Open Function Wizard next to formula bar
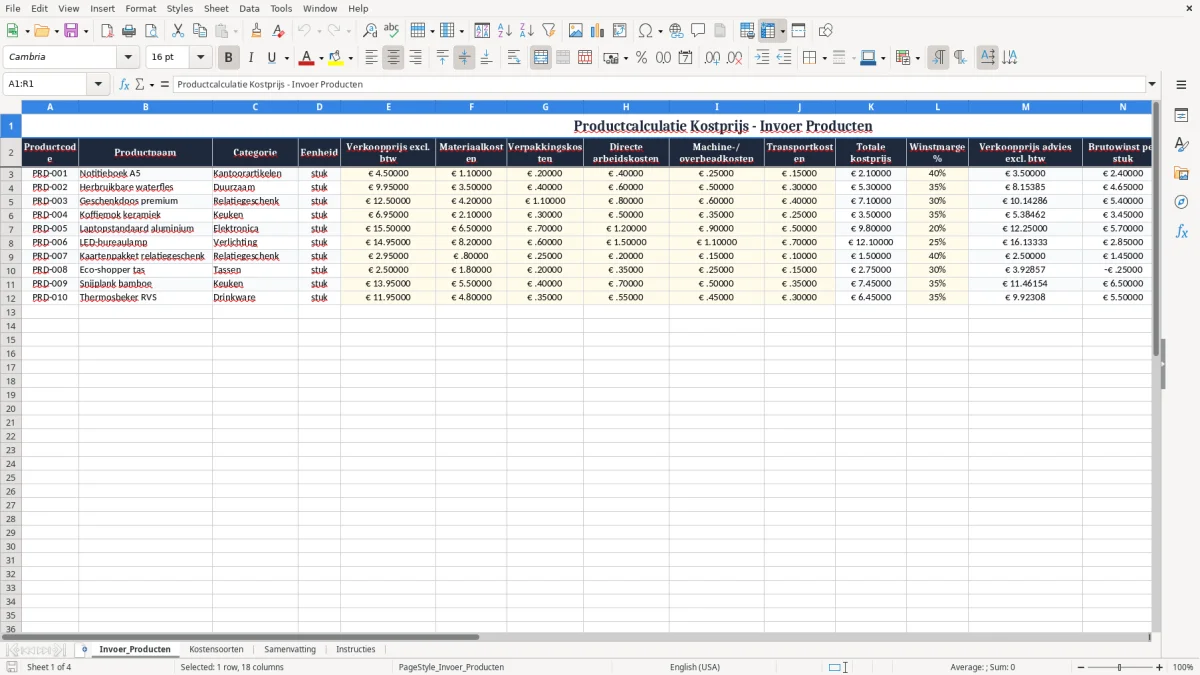Viewport: 1200px width, 675px height. (125, 84)
